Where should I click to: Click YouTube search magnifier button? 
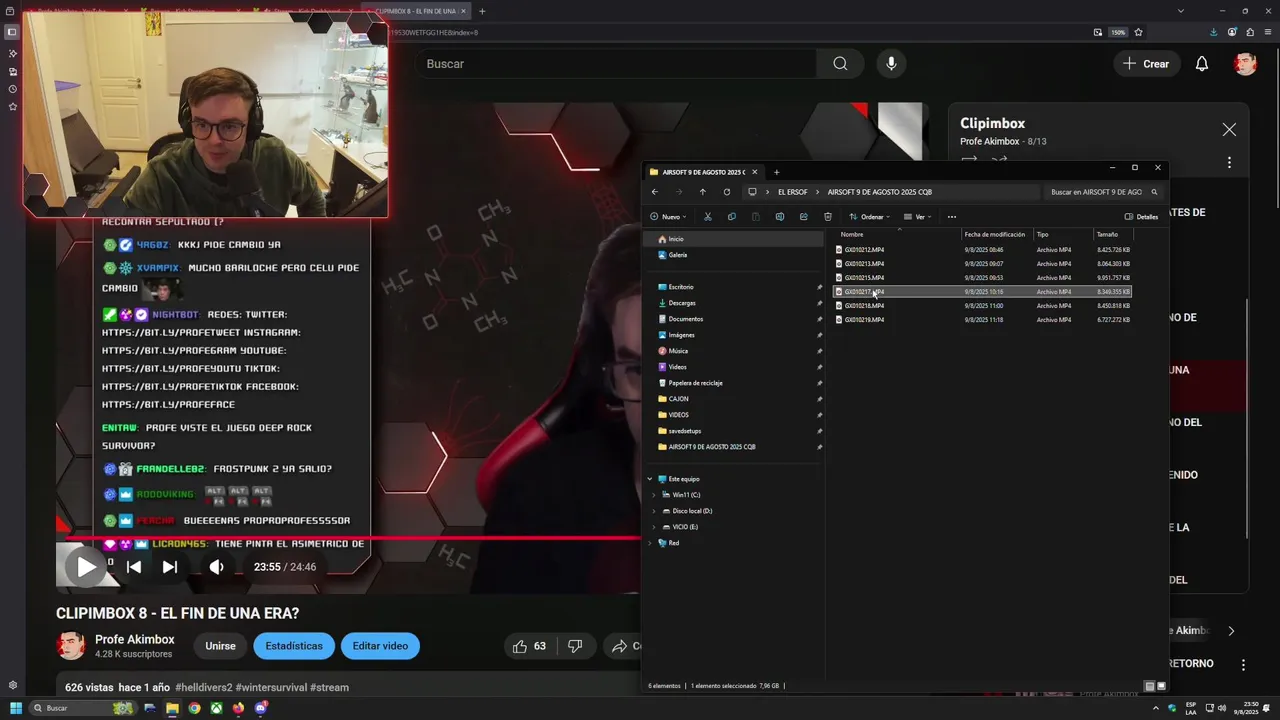click(x=840, y=64)
